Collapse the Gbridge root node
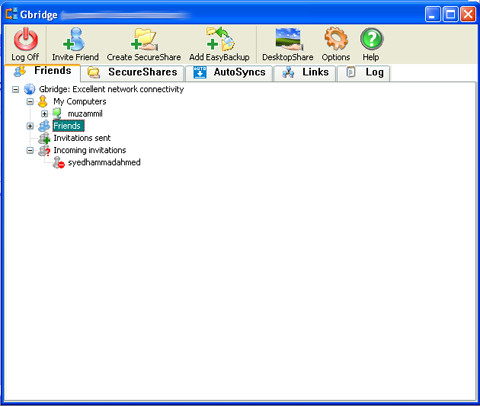Screen dimensions: 480x406 (15, 89)
